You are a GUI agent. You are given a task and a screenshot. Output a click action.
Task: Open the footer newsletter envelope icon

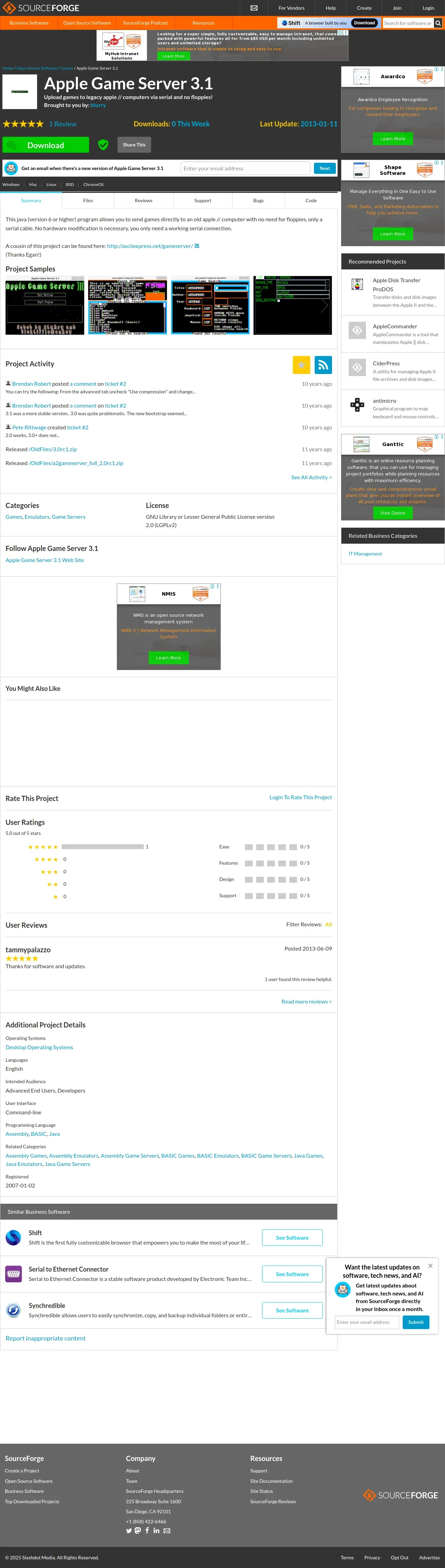167,1530
